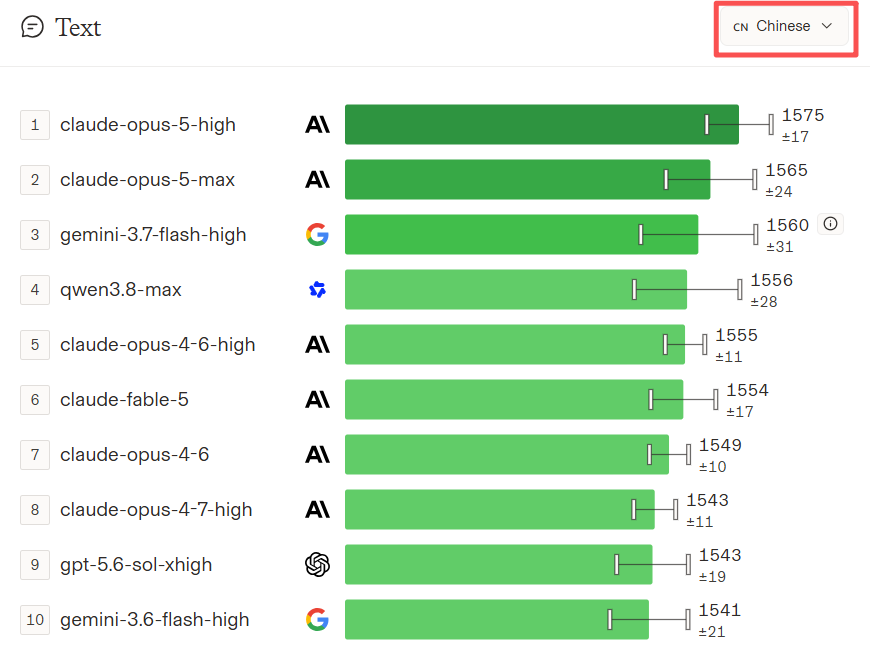The image size is (870, 656).
Task: Click the OpenAI logo beside gpt-5.6-sol-xhigh
Action: (x=317, y=564)
